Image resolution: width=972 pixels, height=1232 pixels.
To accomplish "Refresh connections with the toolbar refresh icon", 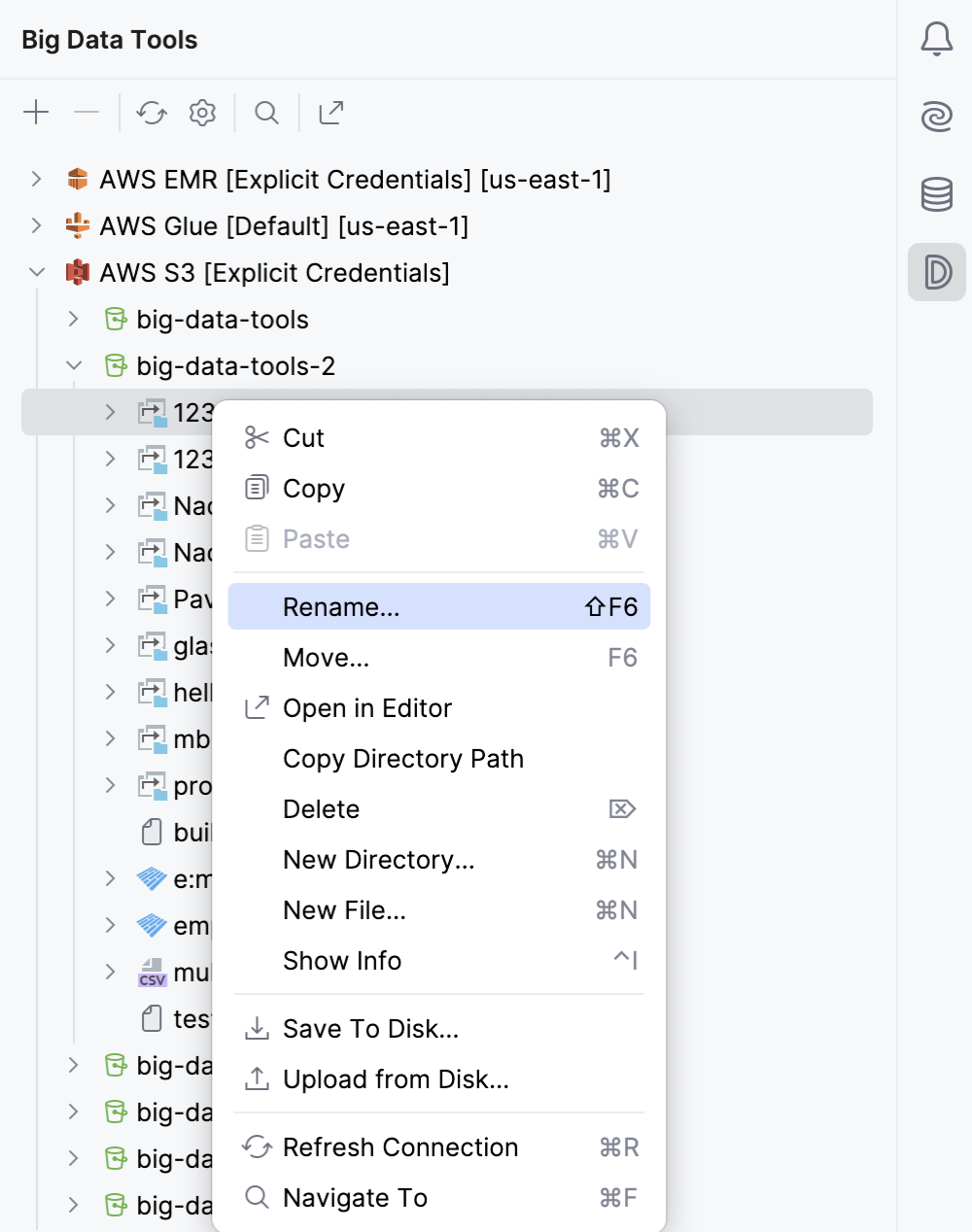I will [x=151, y=112].
